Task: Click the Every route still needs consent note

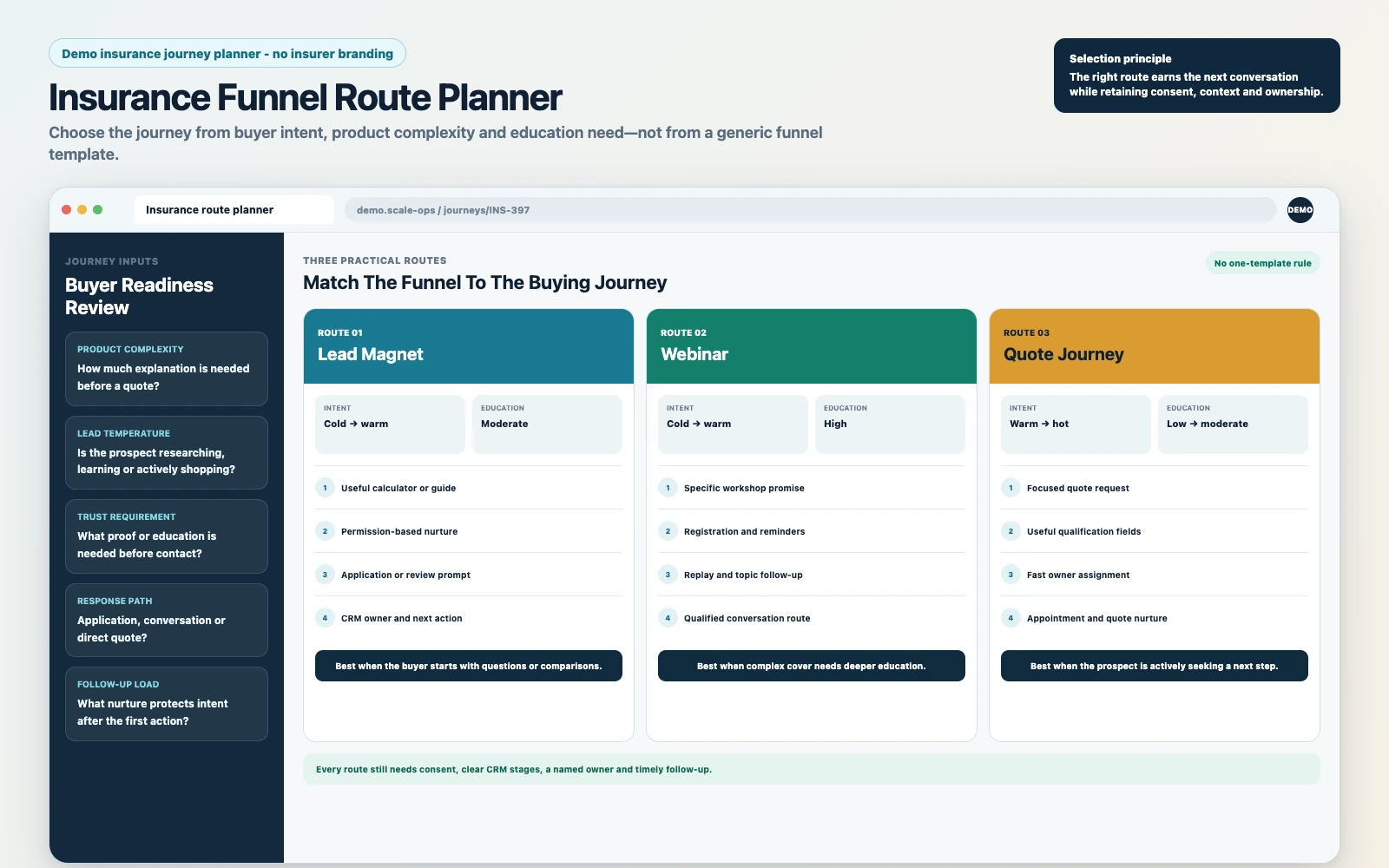Action: [812, 769]
